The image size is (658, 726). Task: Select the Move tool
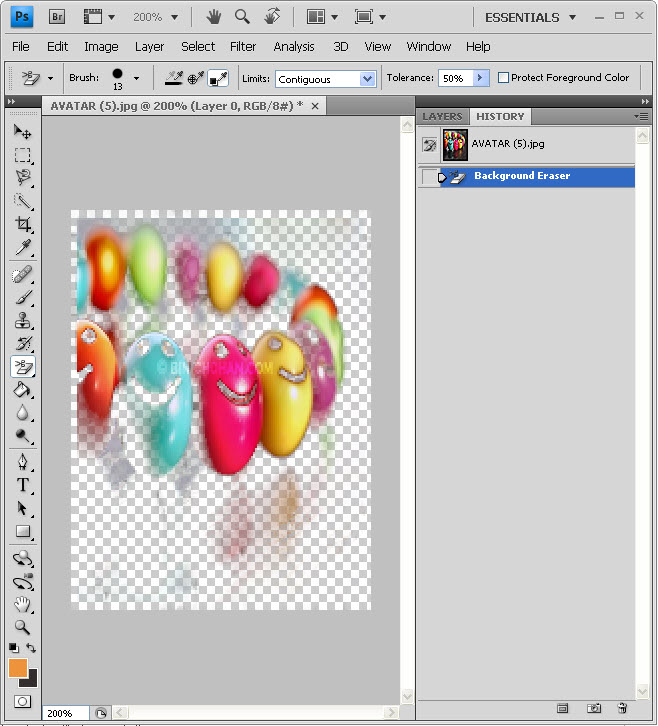[22, 132]
